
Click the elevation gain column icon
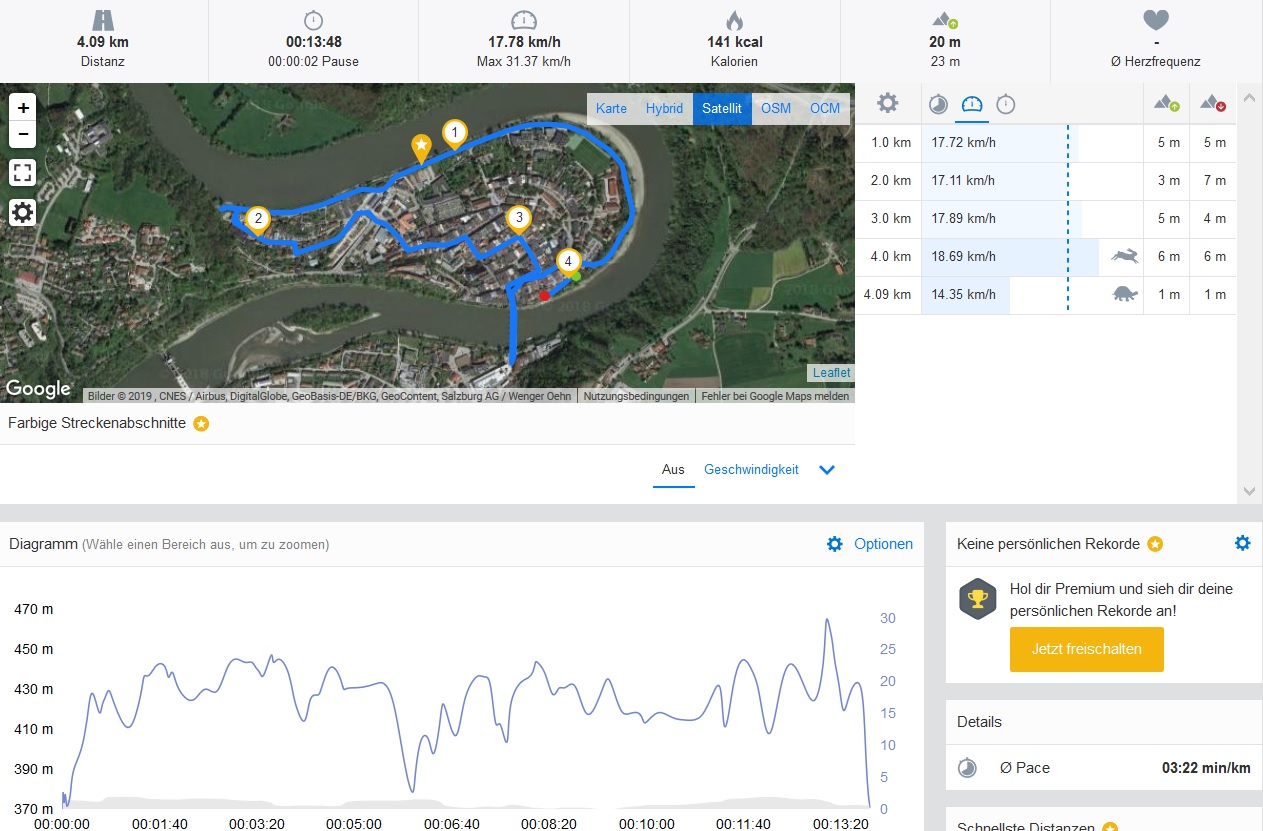[x=1167, y=103]
